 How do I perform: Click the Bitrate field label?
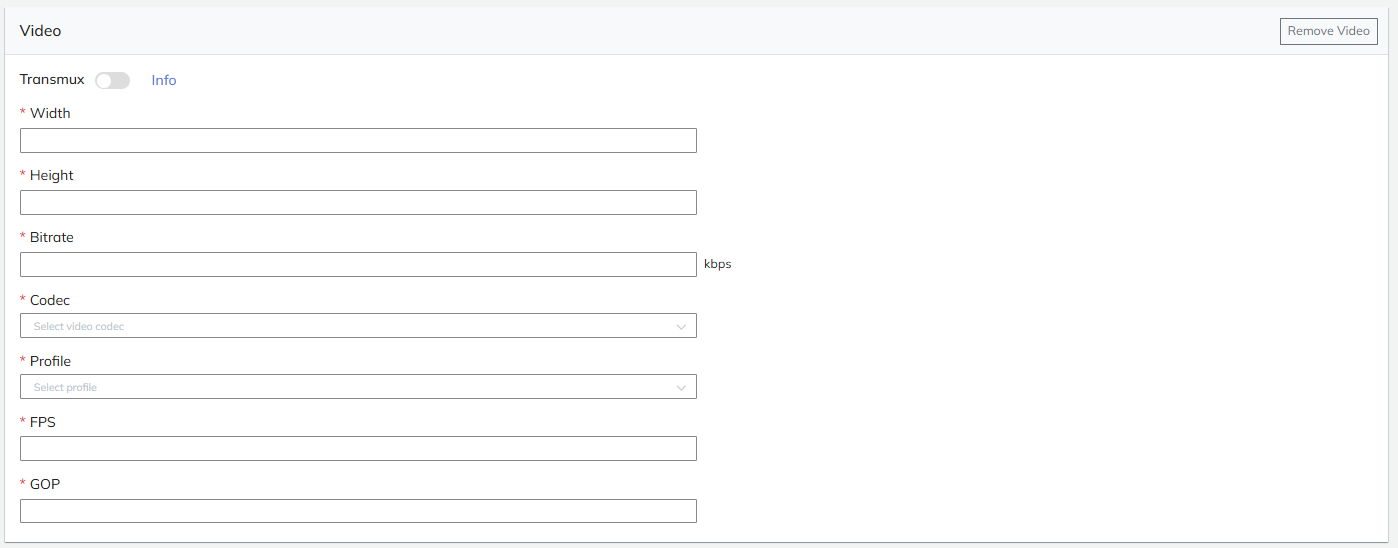click(52, 237)
